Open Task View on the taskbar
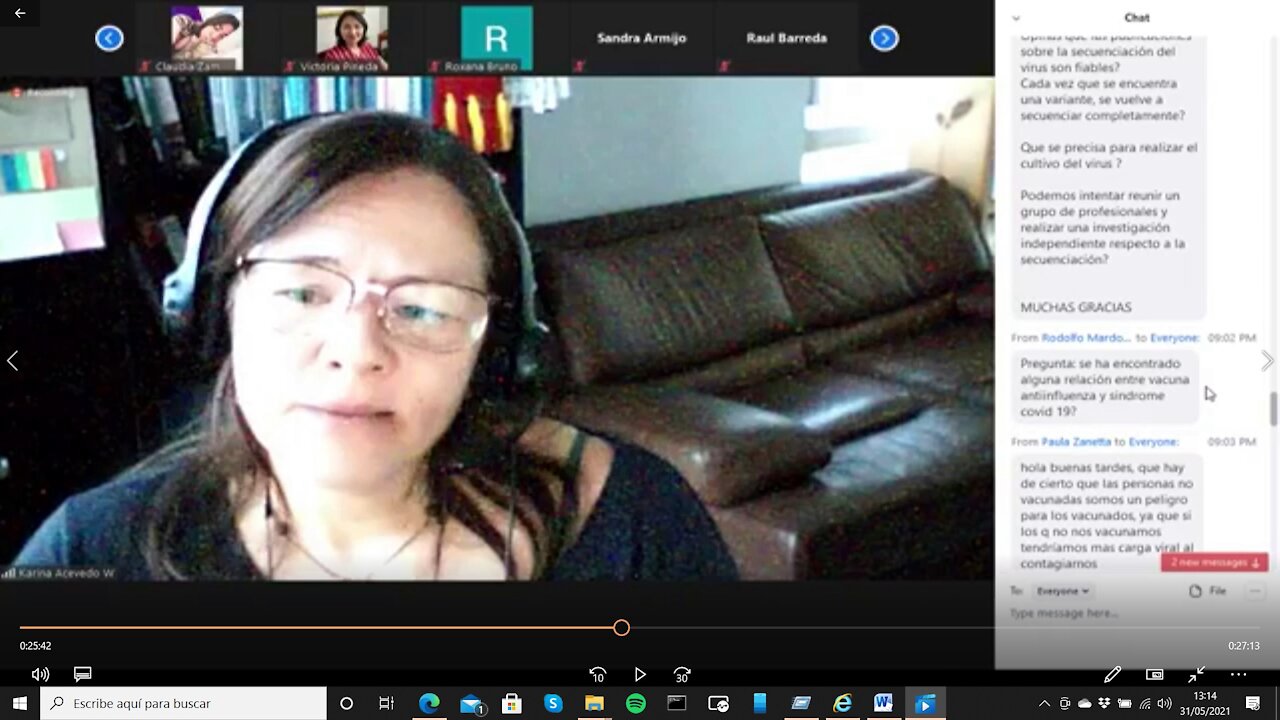Screen dimensions: 1280x720 [x=386, y=703]
